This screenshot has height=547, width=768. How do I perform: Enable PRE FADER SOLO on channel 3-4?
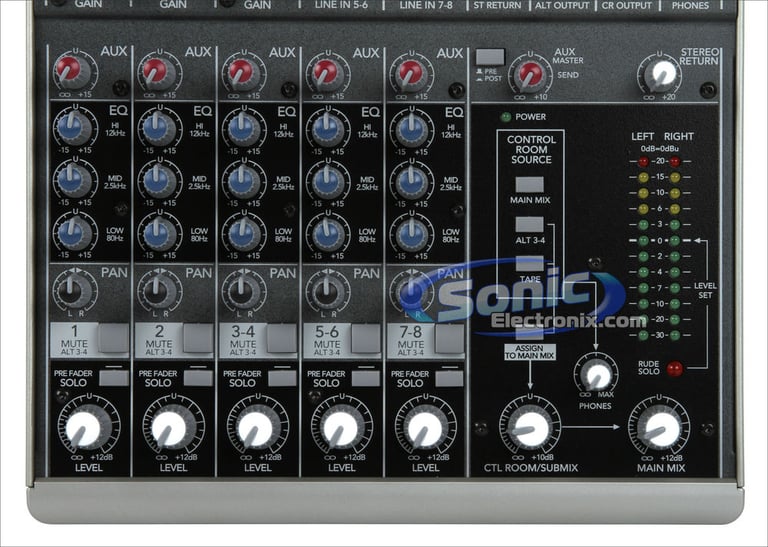(x=282, y=378)
